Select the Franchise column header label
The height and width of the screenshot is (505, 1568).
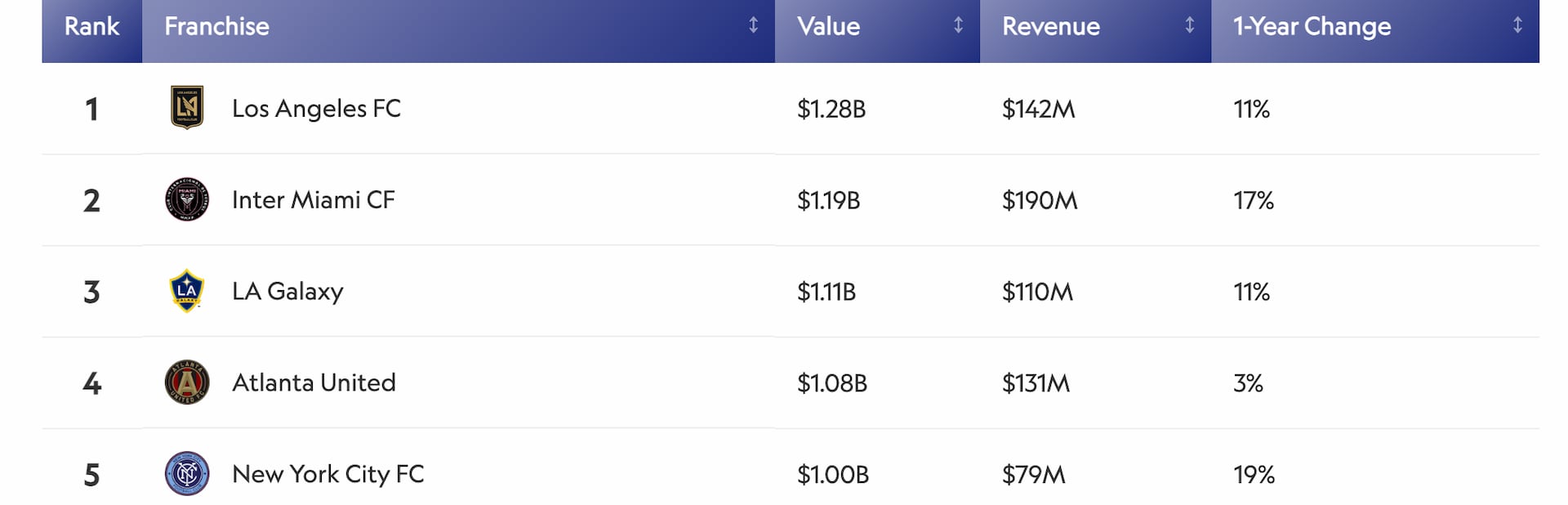pyautogui.click(x=216, y=26)
